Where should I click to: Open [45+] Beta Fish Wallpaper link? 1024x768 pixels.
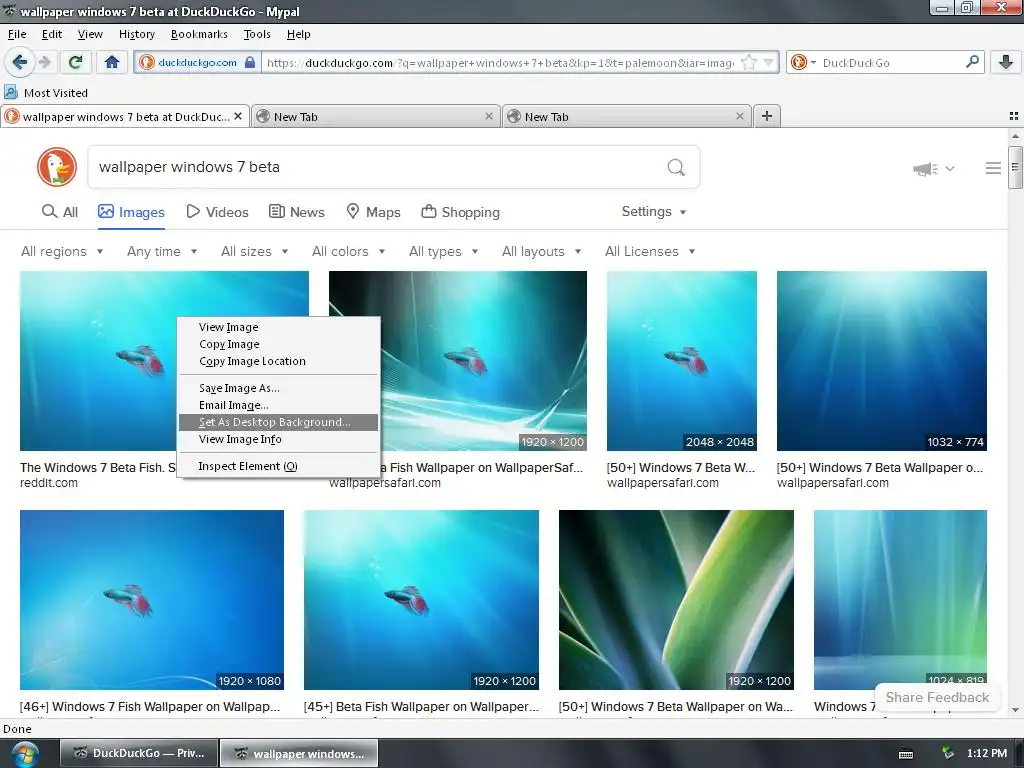pyautogui.click(x=421, y=707)
